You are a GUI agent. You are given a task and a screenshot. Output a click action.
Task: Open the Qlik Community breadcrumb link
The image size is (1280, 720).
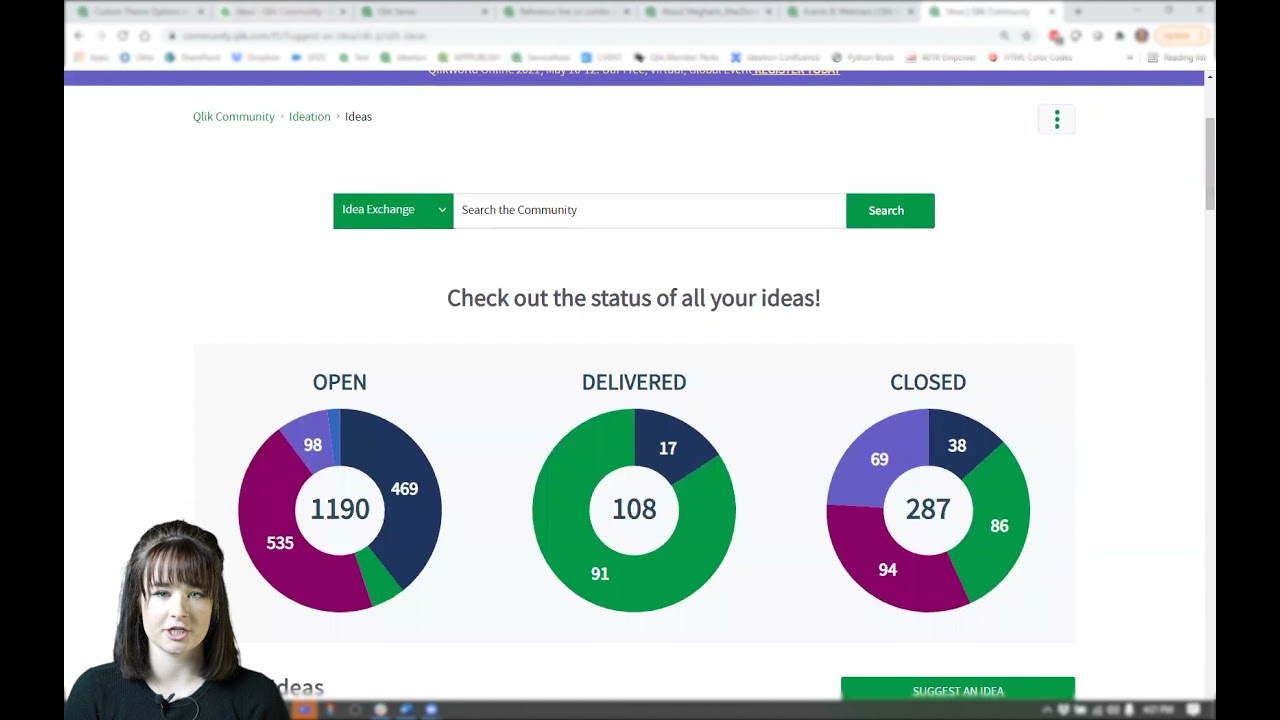pos(234,117)
